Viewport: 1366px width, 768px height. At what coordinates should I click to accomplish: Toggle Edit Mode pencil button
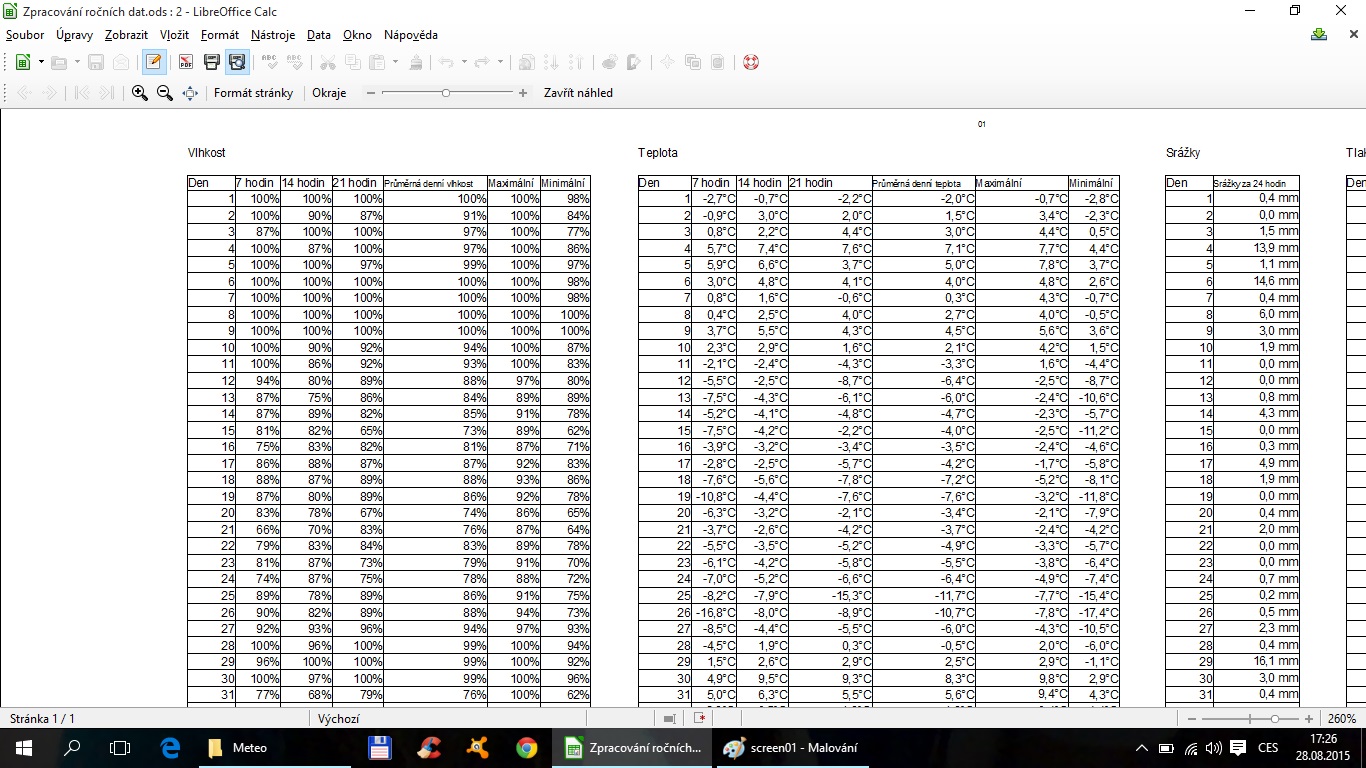(x=153, y=62)
